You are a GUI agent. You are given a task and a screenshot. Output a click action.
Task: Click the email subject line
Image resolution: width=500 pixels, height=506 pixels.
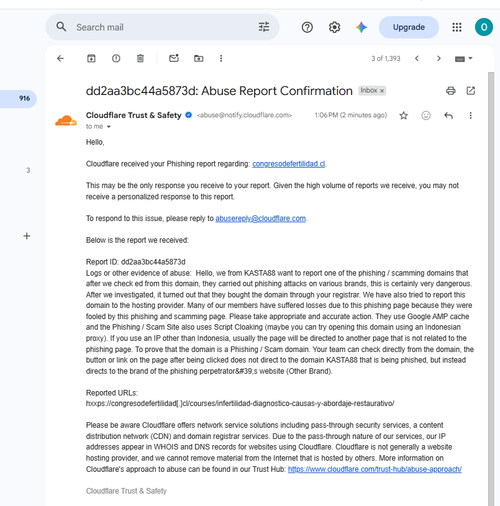[219, 91]
